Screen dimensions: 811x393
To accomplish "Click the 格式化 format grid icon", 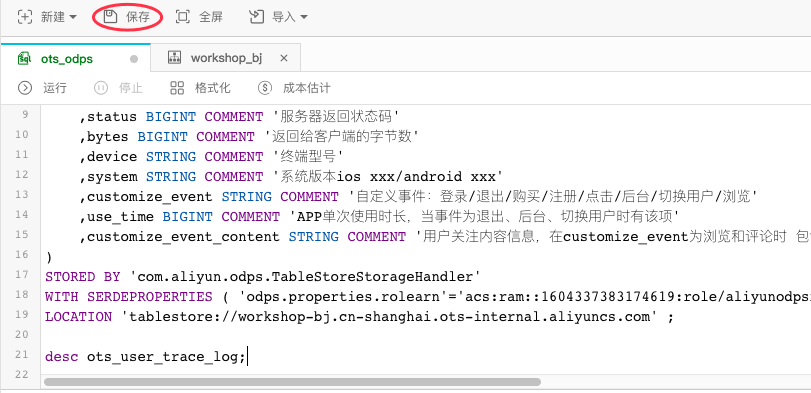I will point(177,88).
